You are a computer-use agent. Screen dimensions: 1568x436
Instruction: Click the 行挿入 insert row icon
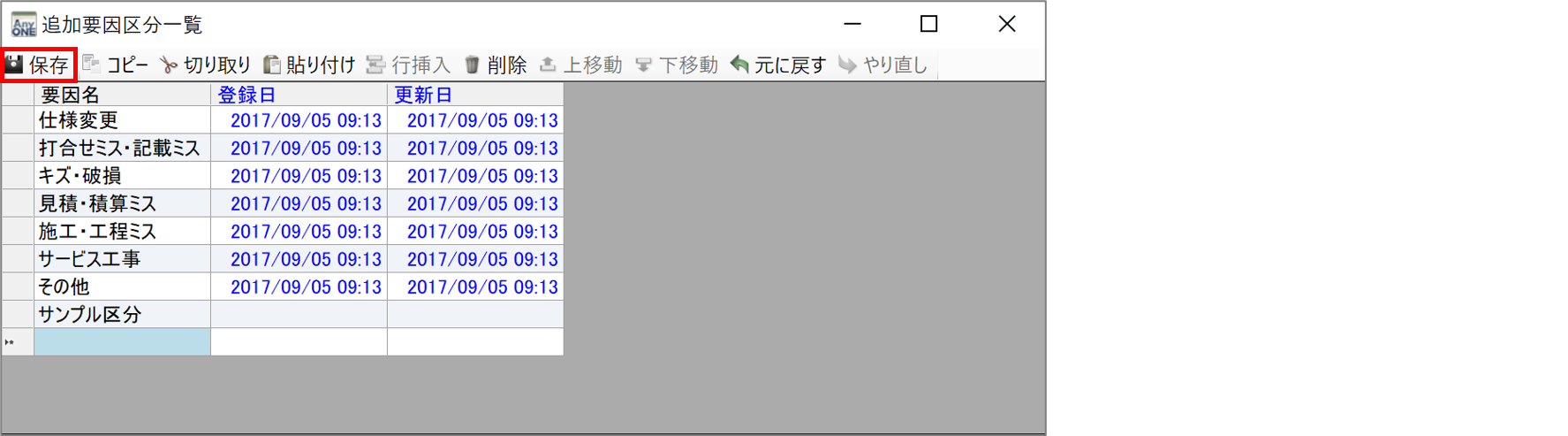[x=375, y=65]
